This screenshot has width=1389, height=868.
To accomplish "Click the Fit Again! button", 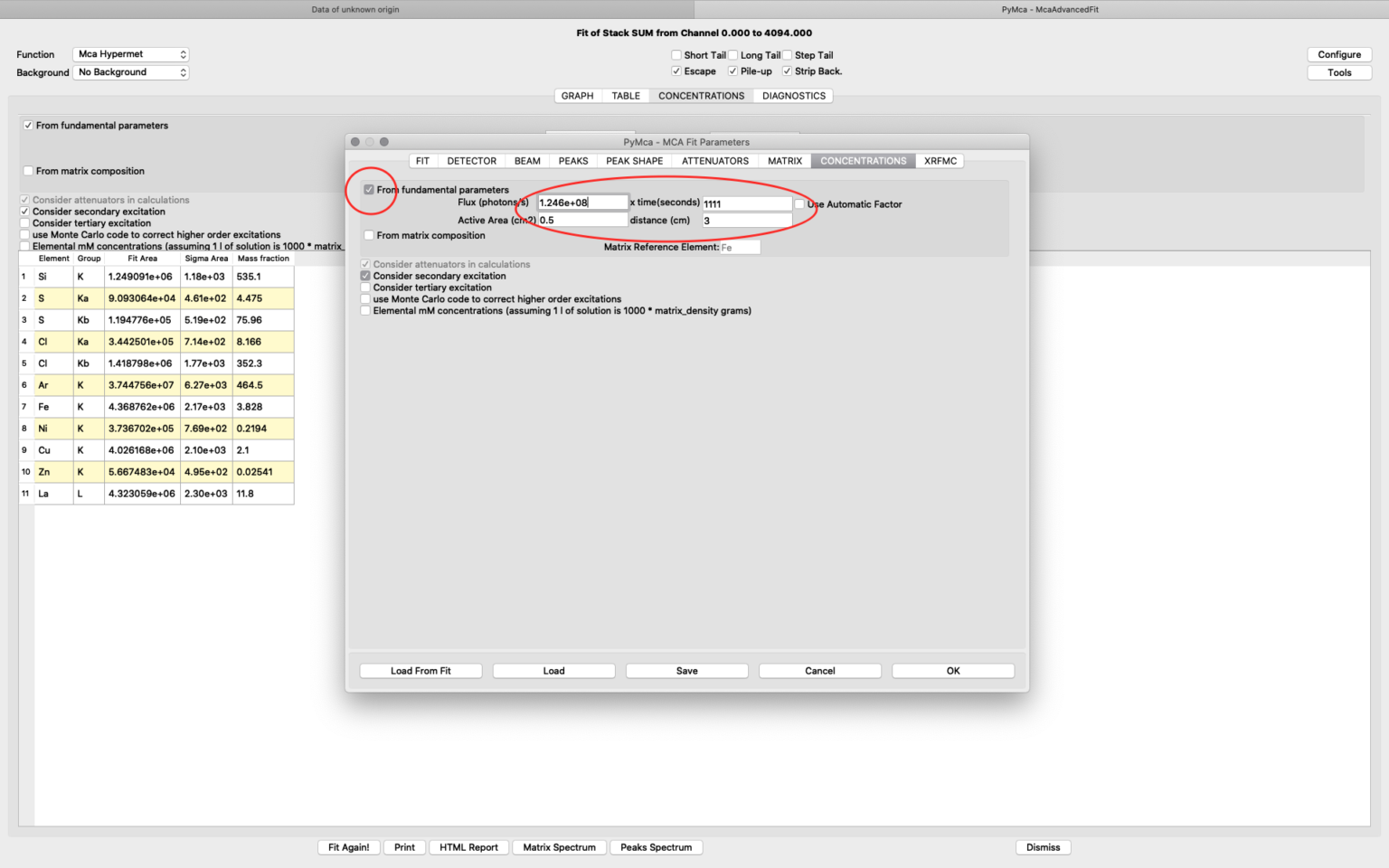I will (x=348, y=847).
